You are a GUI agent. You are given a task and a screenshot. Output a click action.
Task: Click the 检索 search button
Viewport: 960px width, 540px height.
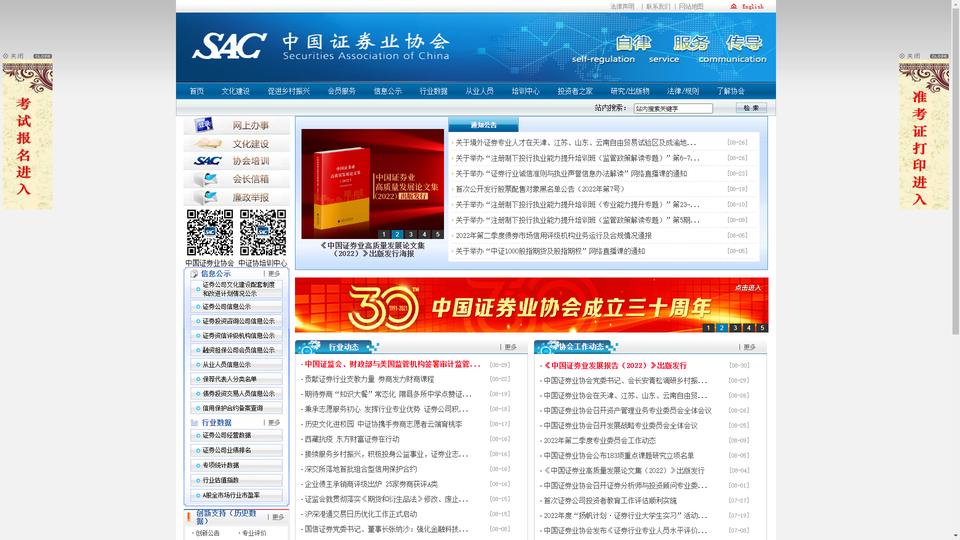click(x=751, y=108)
